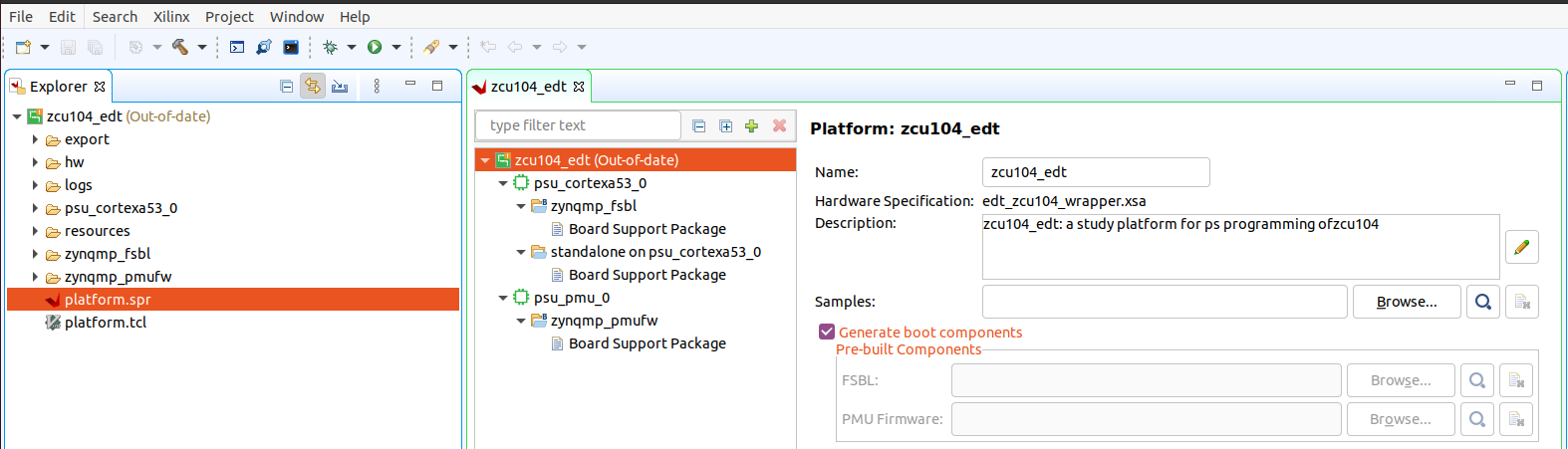
Task: Open the Run dropdown arrow
Action: point(396,47)
